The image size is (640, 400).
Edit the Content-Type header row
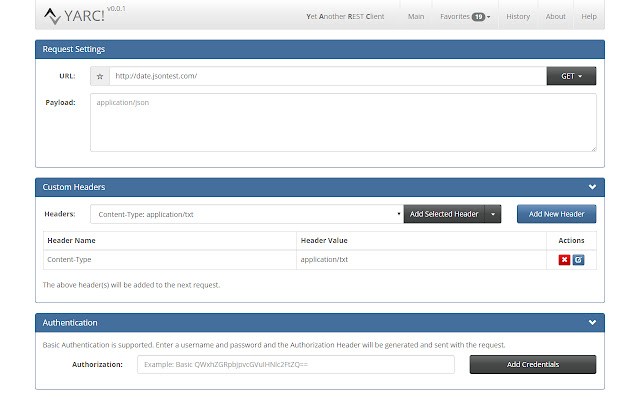[578, 260]
